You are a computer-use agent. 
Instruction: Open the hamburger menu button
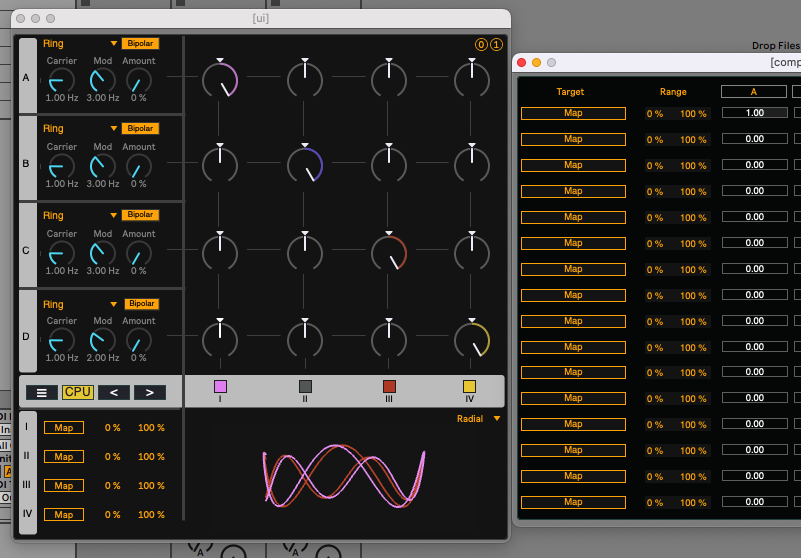[x=42, y=392]
